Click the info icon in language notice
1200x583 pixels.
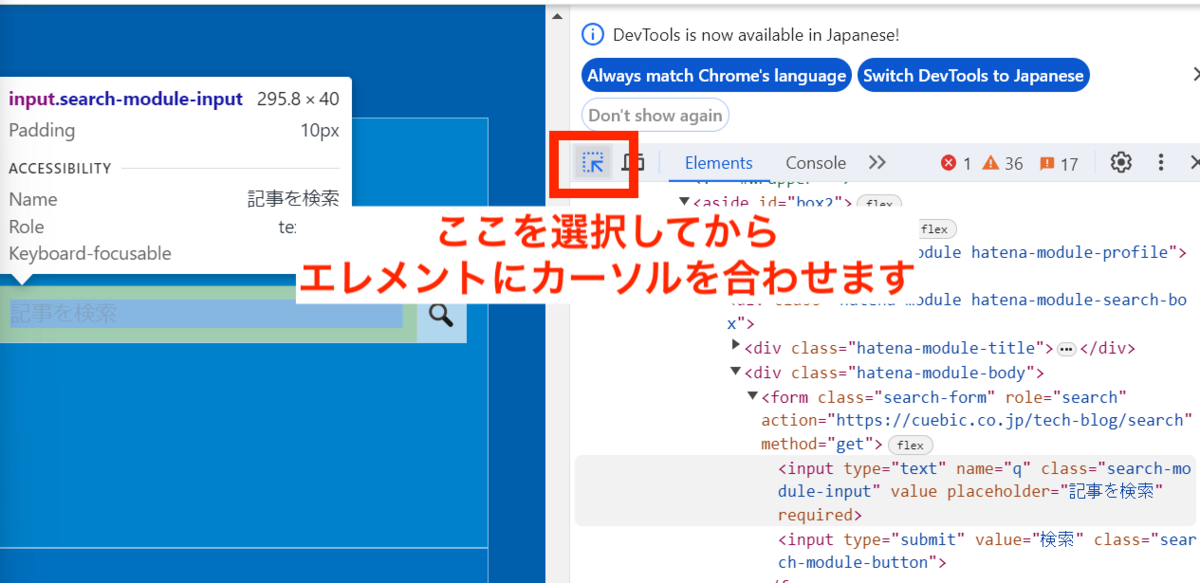(594, 35)
